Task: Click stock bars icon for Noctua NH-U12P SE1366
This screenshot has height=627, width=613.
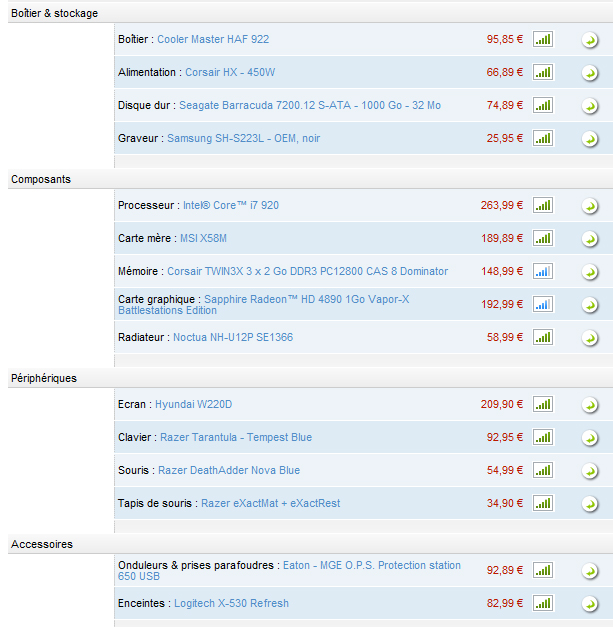Action: click(543, 337)
